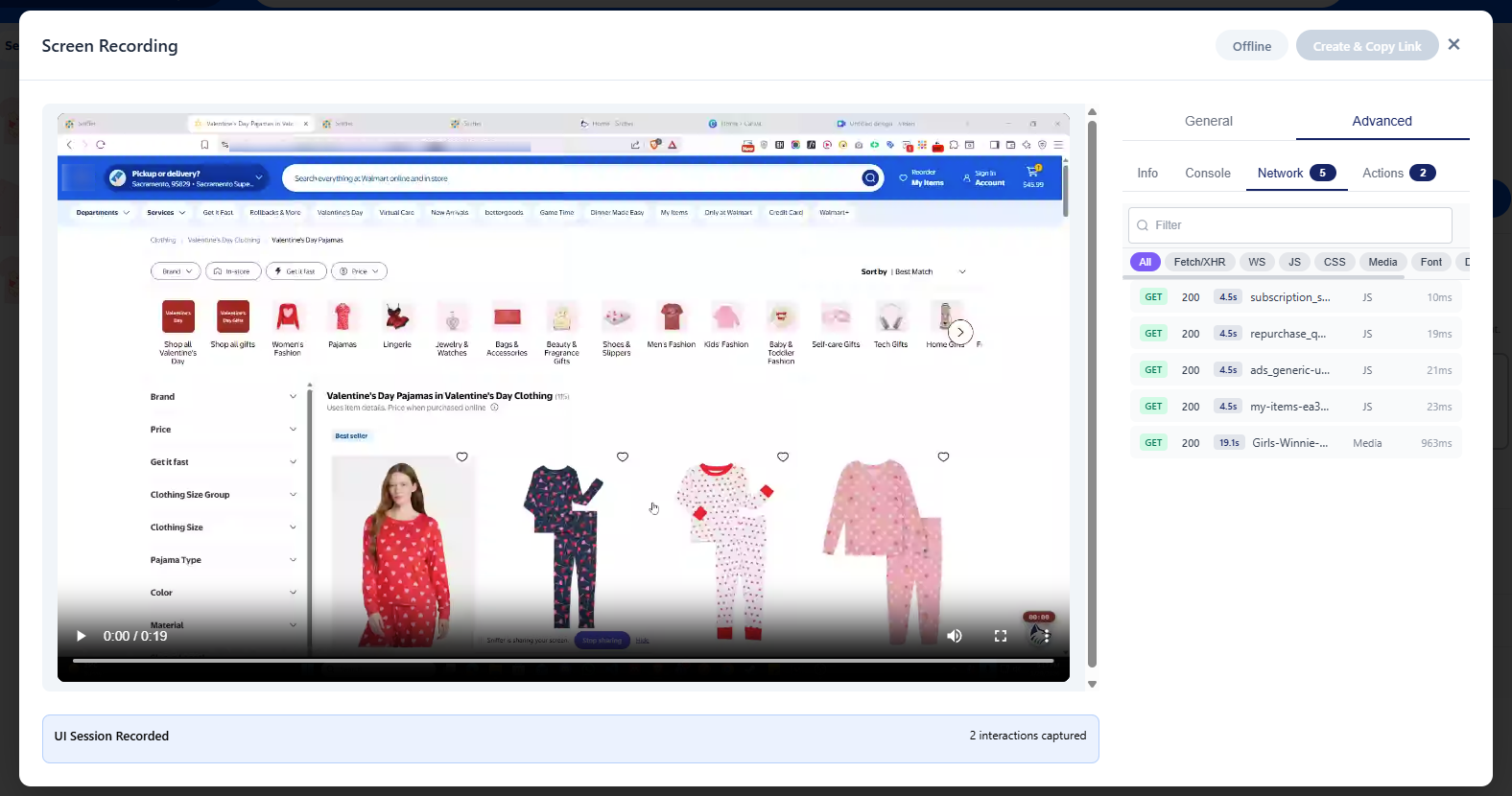Enable the Media network filter chip

tap(1382, 262)
